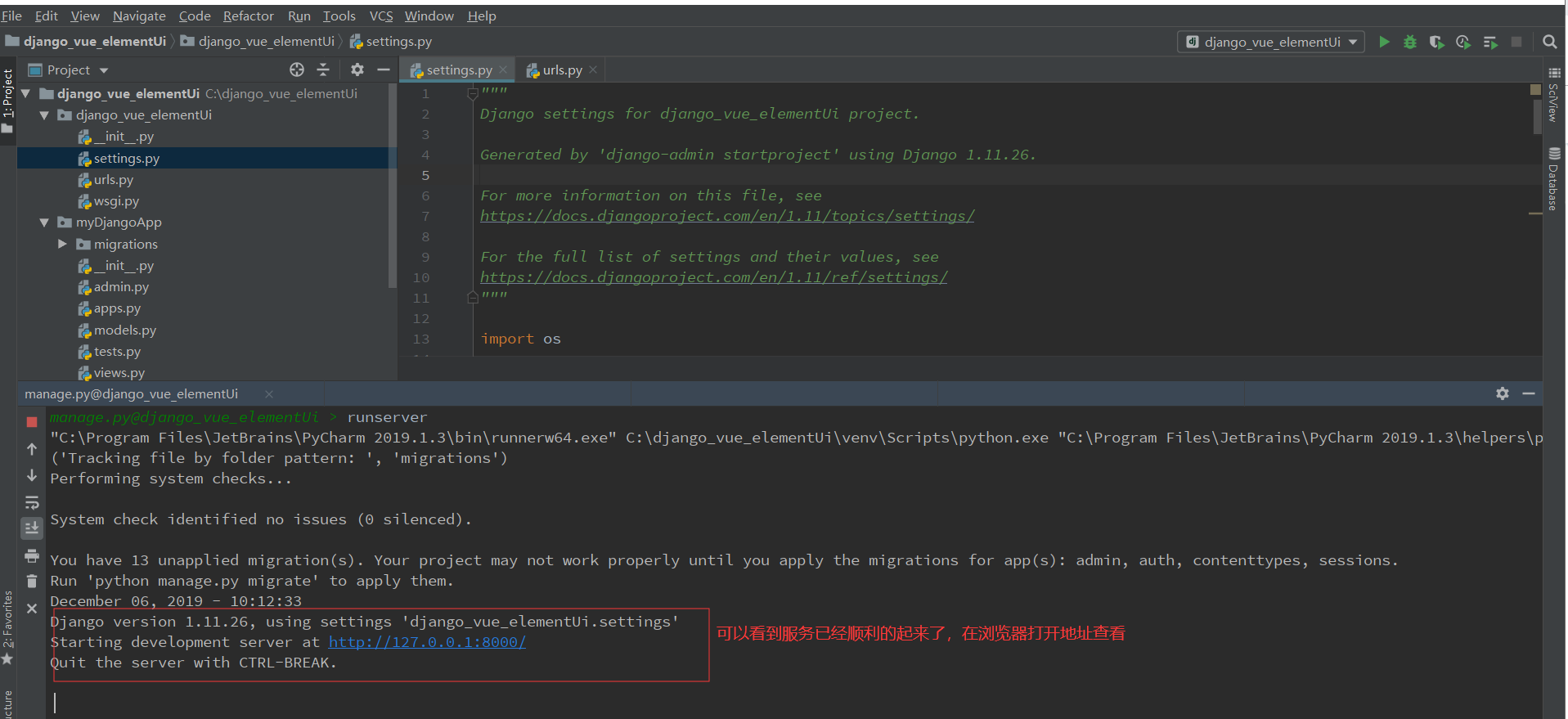Hide the Project panel with minus icon
Screen dimensions: 1568x719
click(383, 70)
